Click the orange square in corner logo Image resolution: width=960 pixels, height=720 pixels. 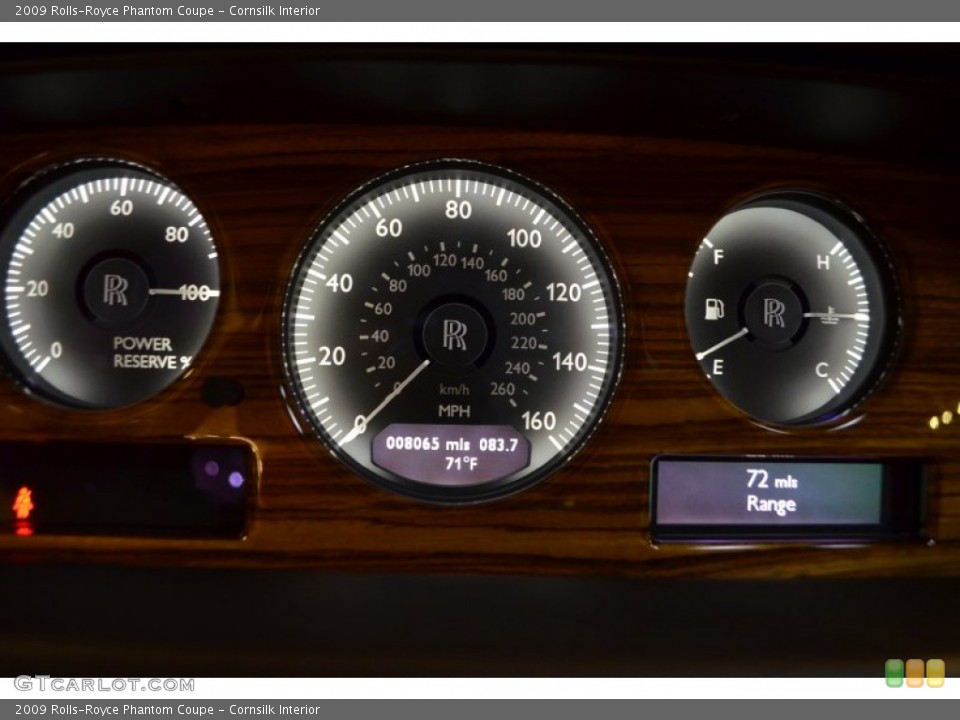coord(915,673)
